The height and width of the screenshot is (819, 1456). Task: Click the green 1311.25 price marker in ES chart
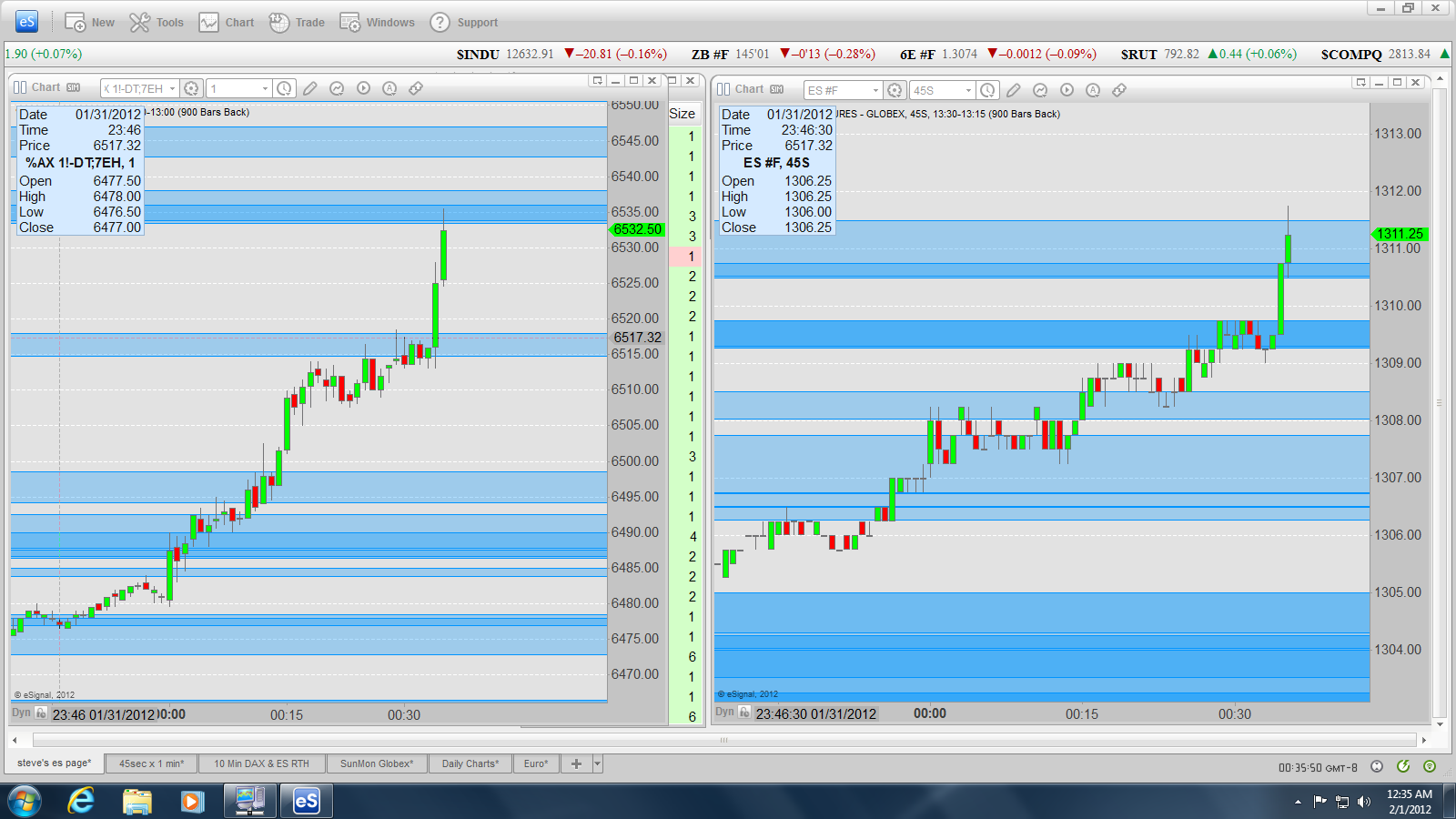coord(1400,234)
